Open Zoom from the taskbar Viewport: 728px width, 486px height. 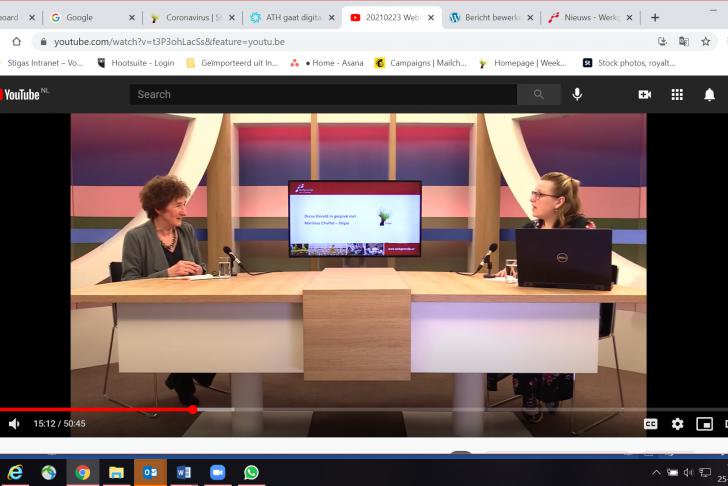click(x=217, y=473)
